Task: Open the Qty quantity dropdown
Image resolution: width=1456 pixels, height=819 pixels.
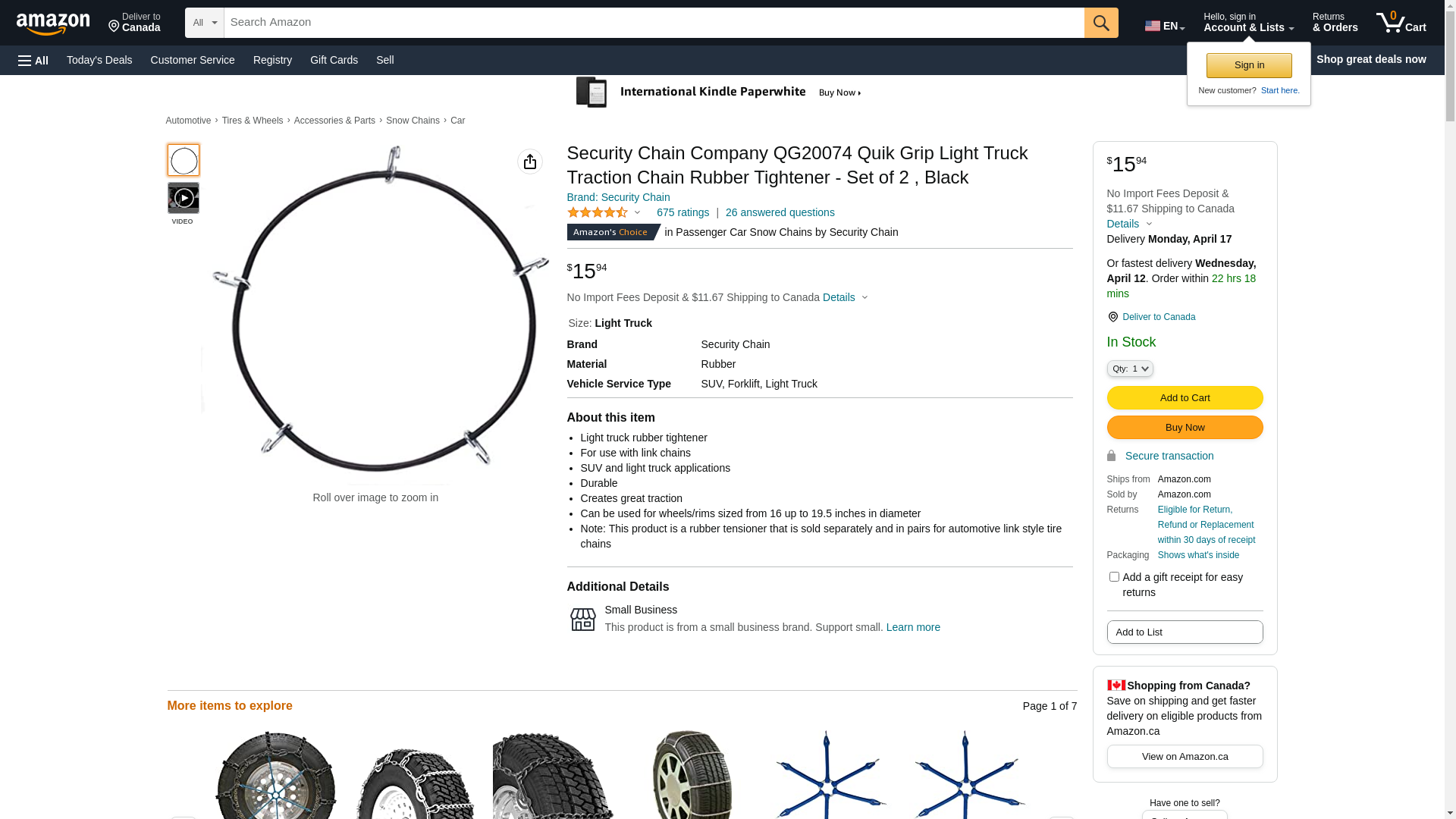Action: tap(1130, 369)
